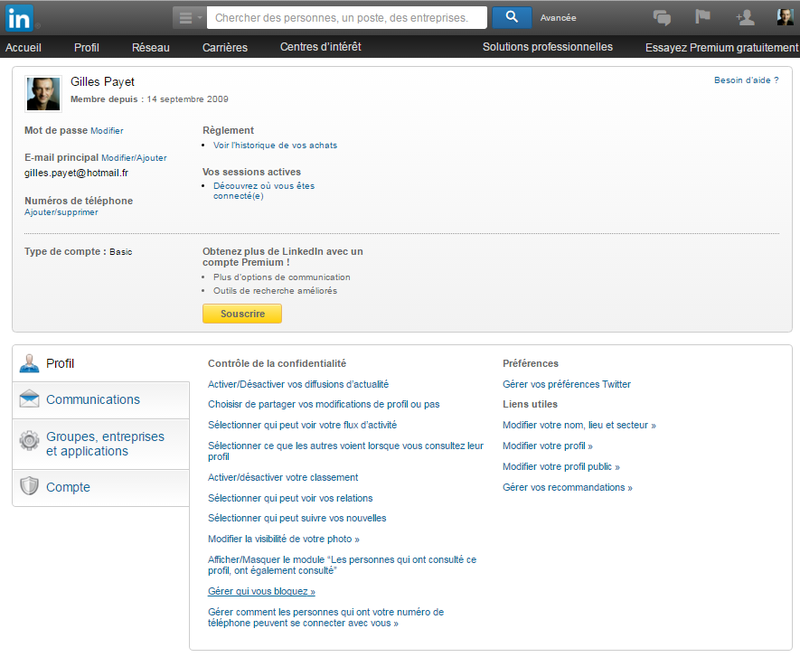The height and width of the screenshot is (657, 800).
Task: Open Modifier votre profil public link
Action: (x=561, y=467)
